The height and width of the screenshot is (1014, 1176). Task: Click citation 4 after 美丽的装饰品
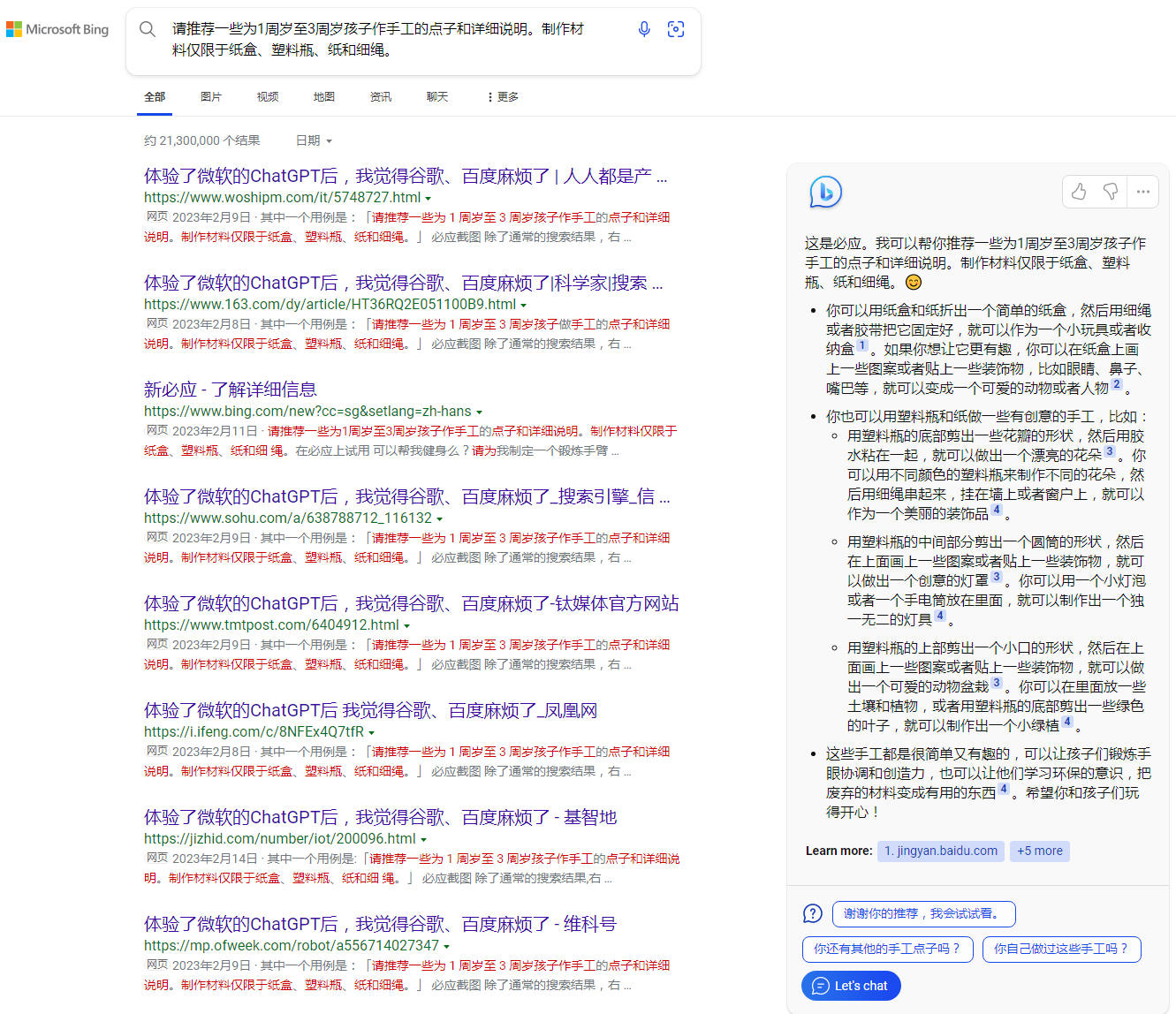pyautogui.click(x=997, y=510)
